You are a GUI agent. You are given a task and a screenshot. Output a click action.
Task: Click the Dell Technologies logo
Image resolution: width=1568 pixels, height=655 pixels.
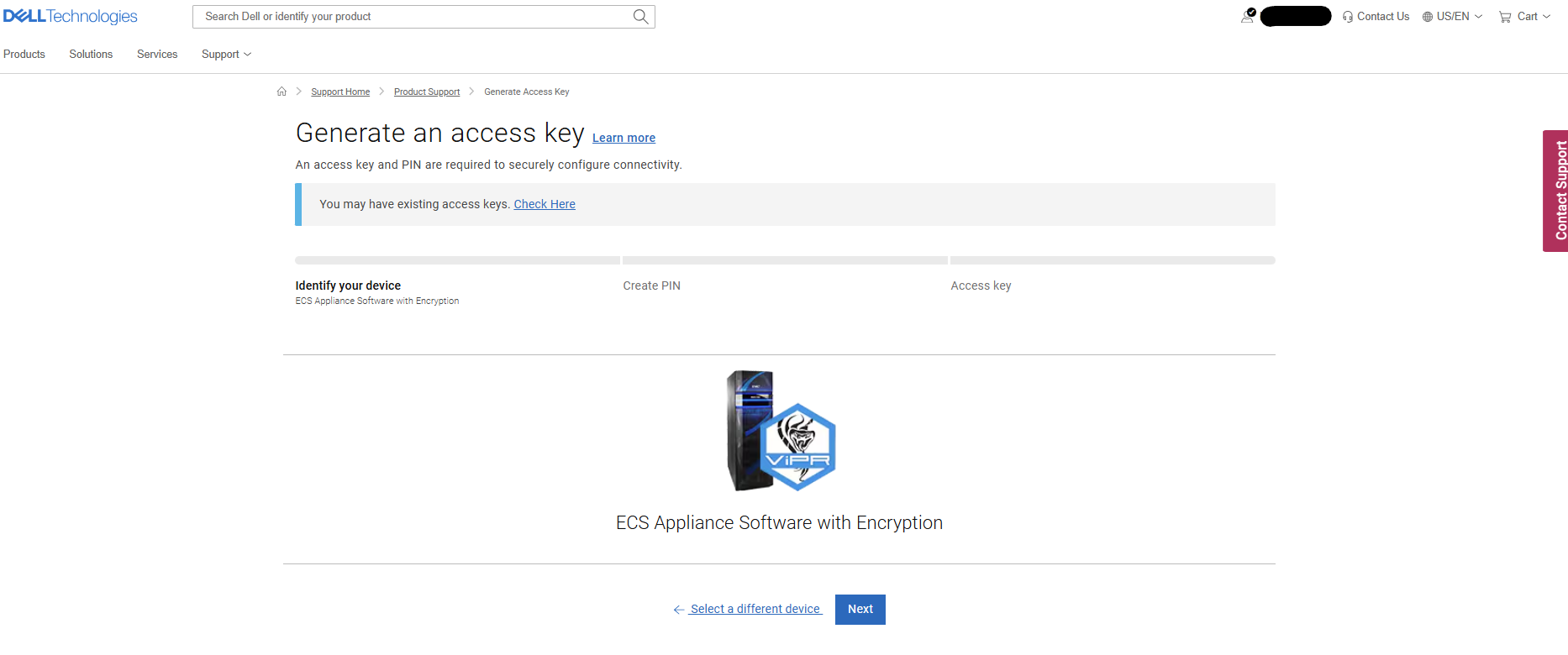(71, 17)
